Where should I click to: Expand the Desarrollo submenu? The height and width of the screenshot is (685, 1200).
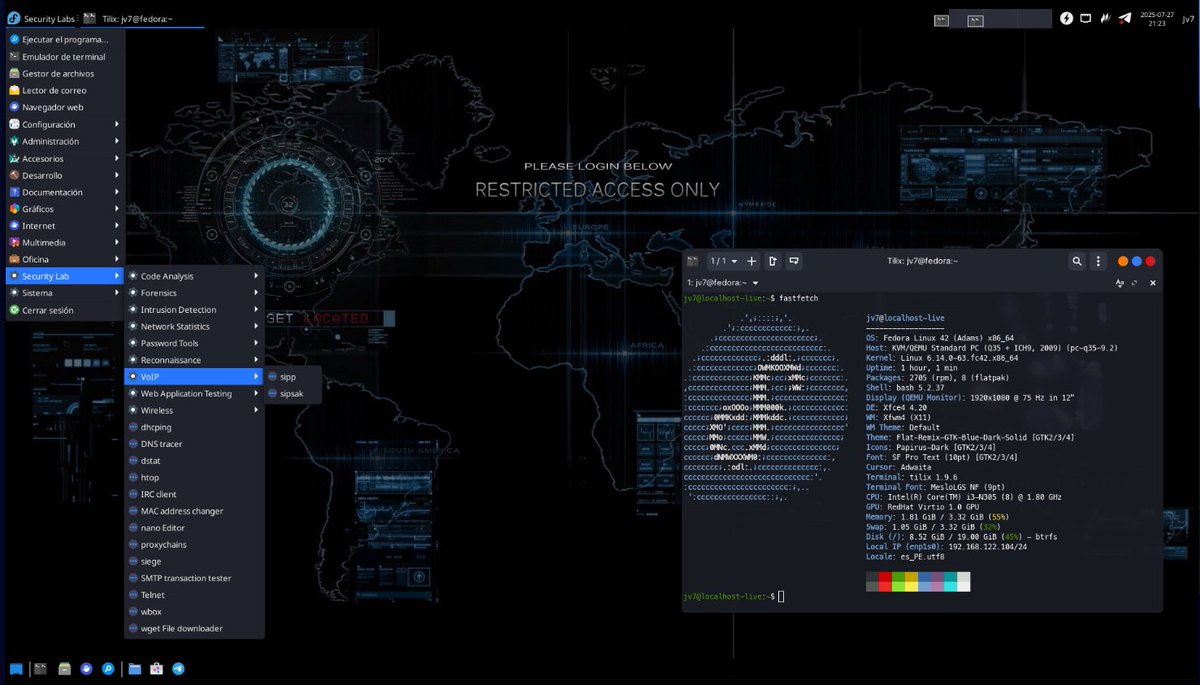65,175
